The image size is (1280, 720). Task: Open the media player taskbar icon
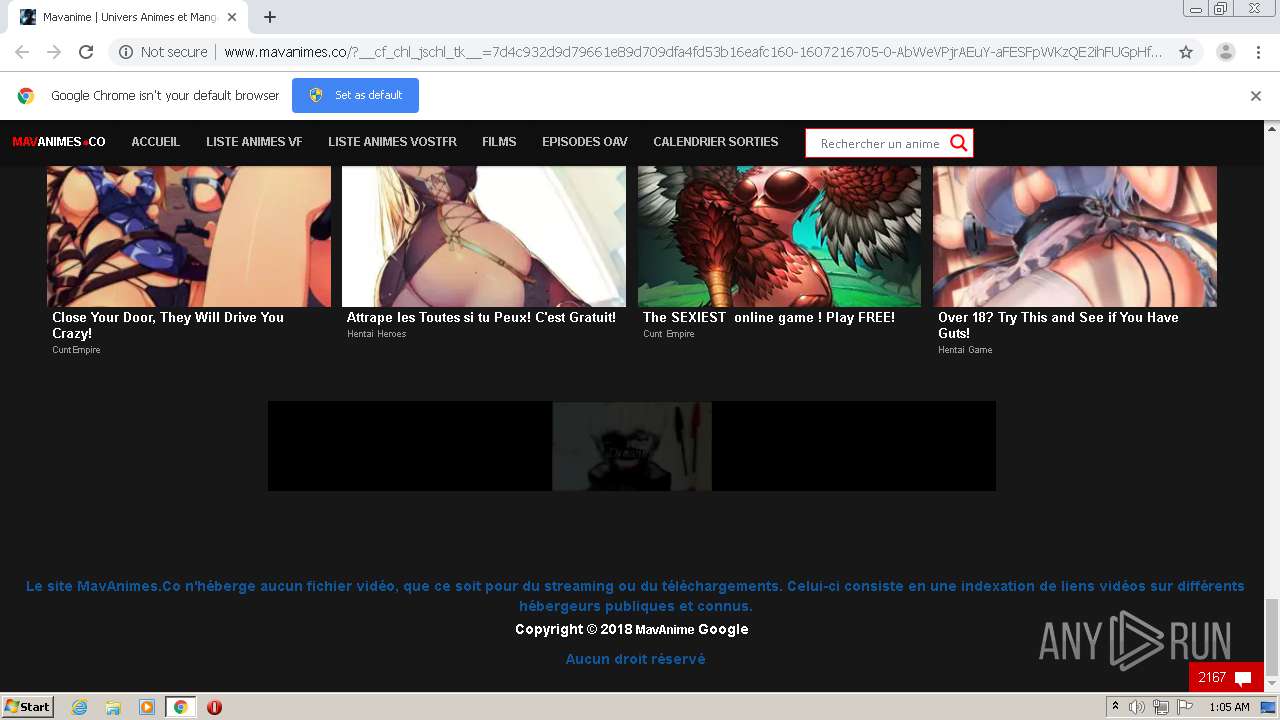(x=147, y=707)
